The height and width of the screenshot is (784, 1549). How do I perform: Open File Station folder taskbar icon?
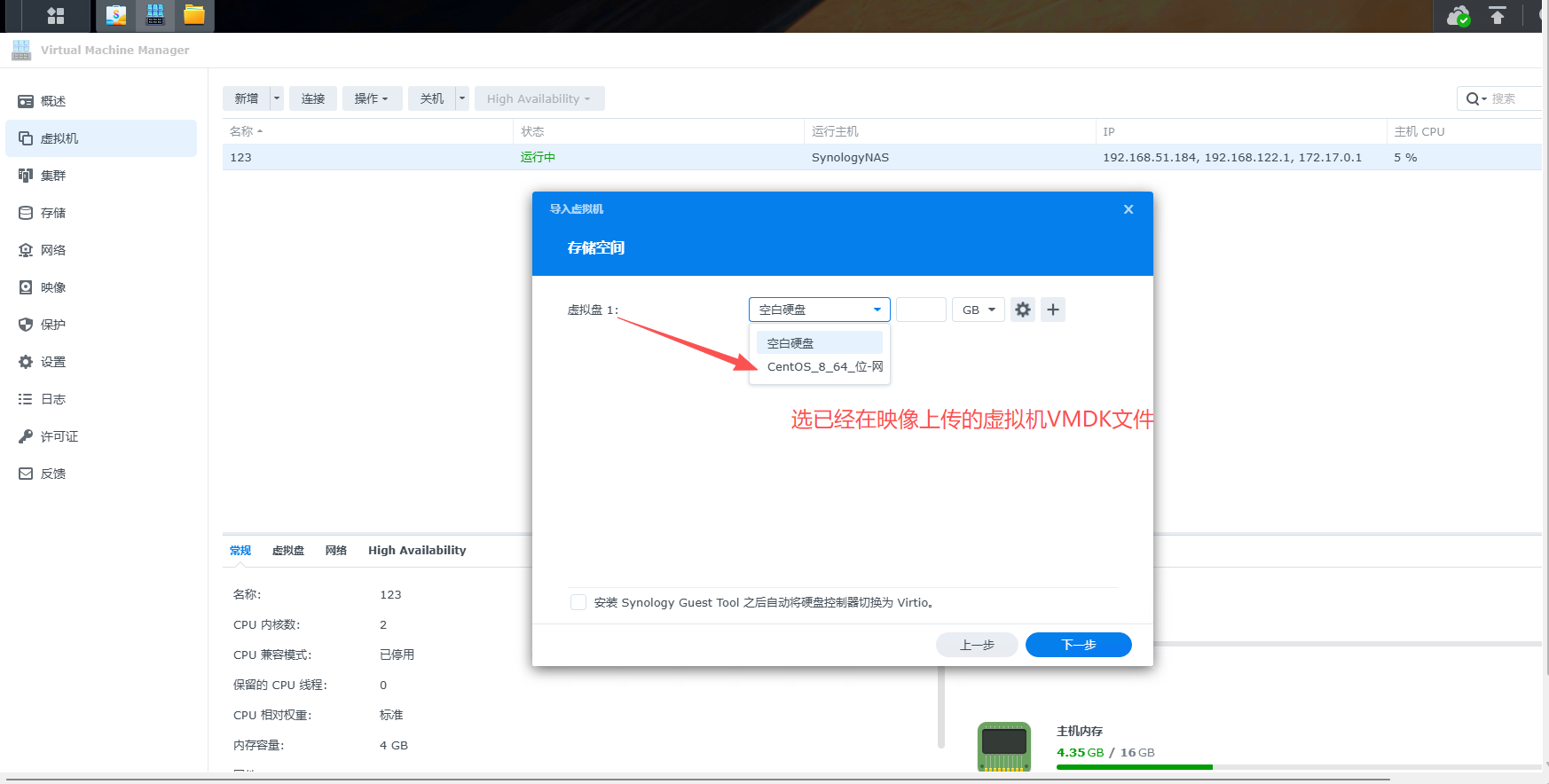pos(194,15)
